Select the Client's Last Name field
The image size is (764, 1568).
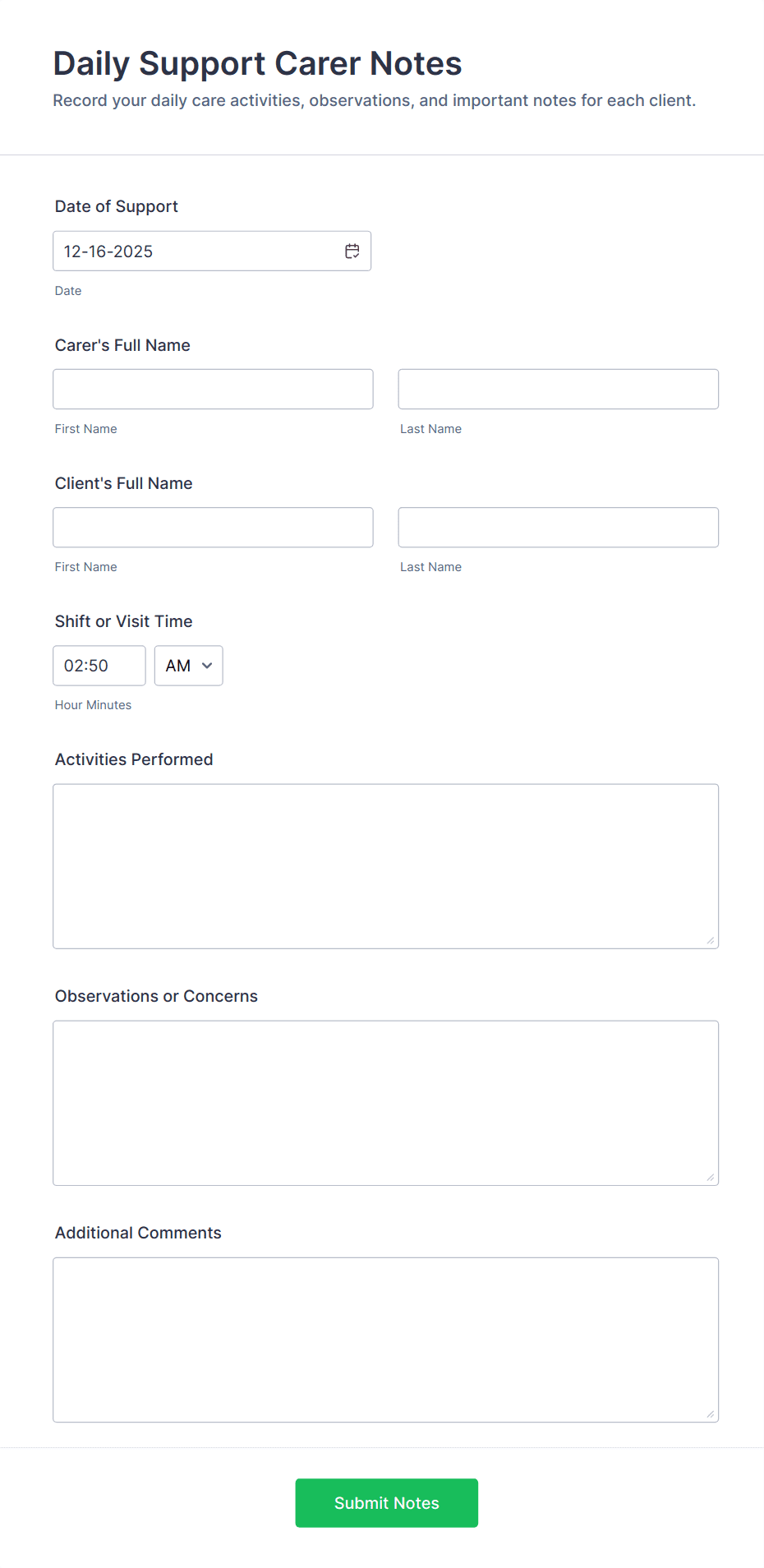558,527
